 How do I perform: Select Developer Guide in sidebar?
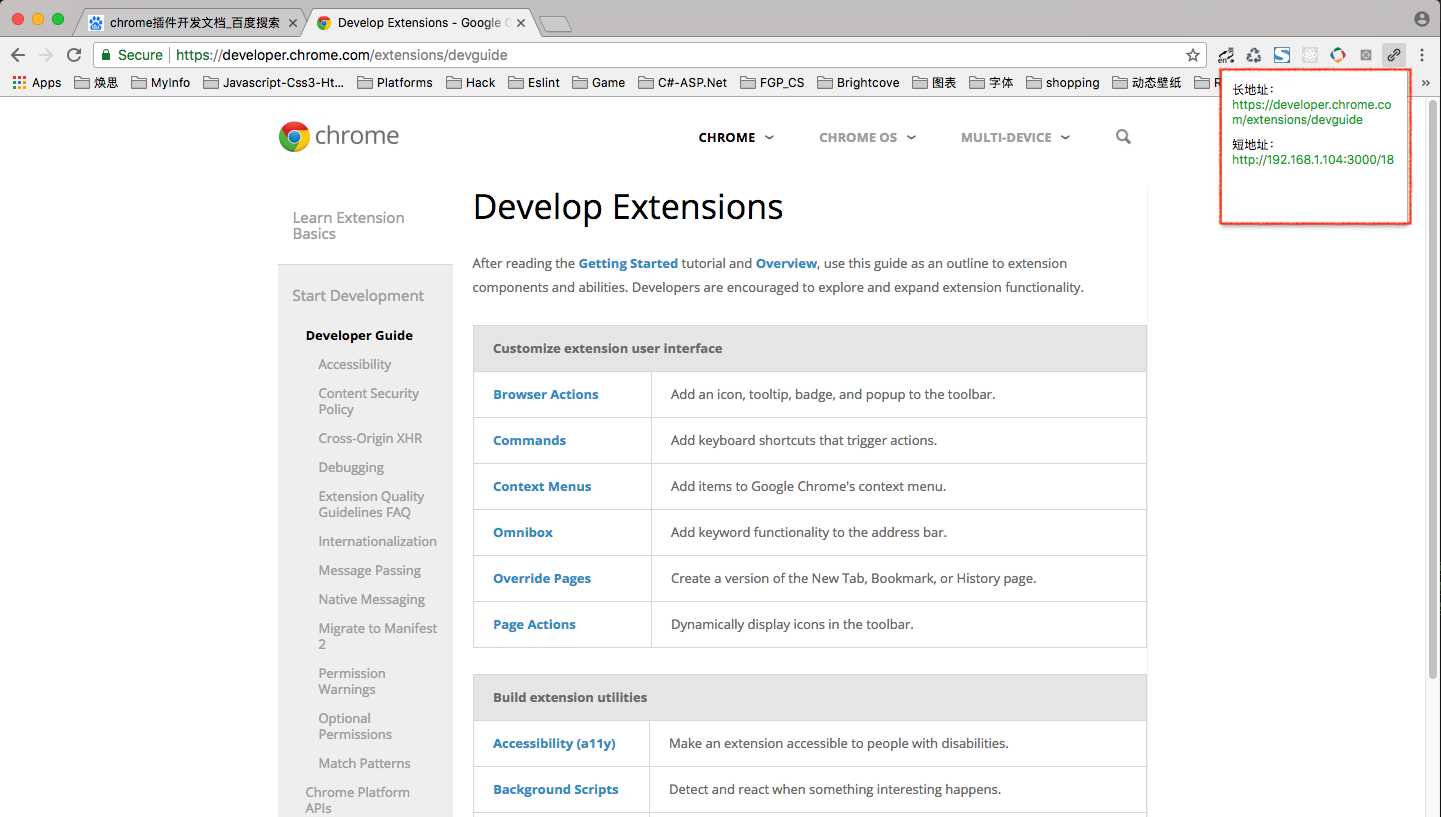[x=359, y=336]
